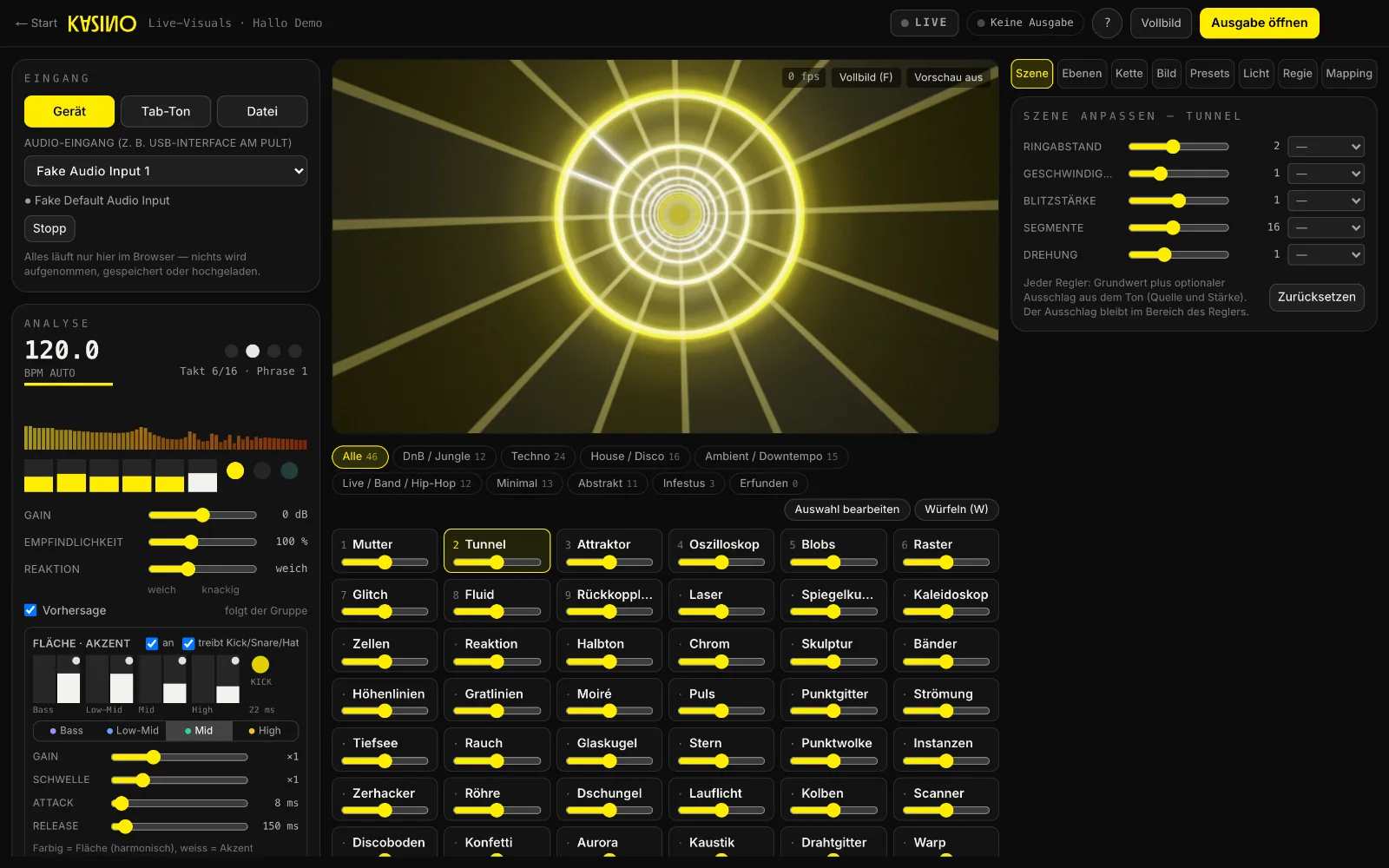Toggle the 'an' checkbox for Fläche Akzent
1389x868 pixels.
click(152, 643)
